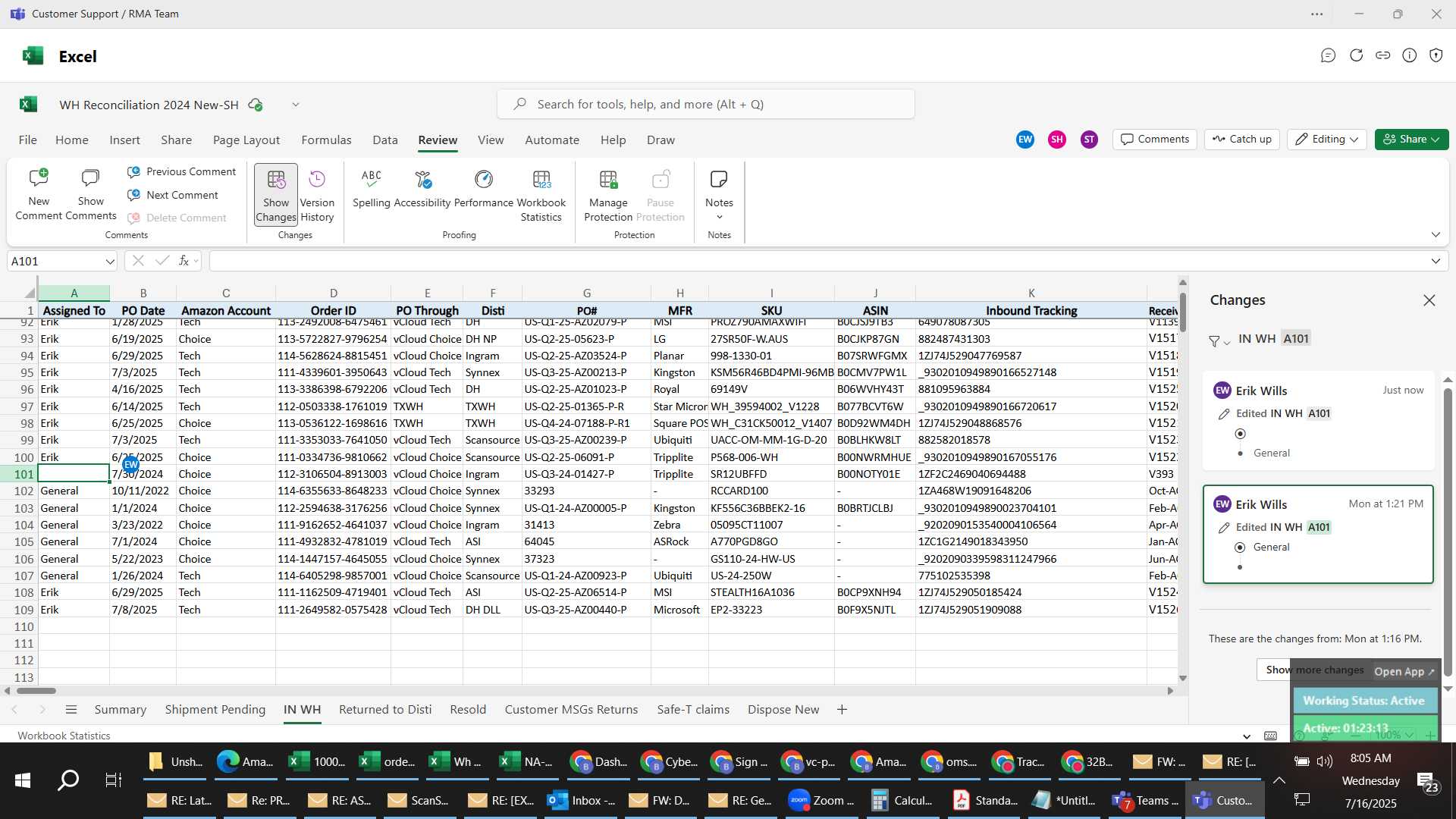Click the ST user presence avatar
Image resolution: width=1456 pixels, height=819 pixels.
point(1089,140)
